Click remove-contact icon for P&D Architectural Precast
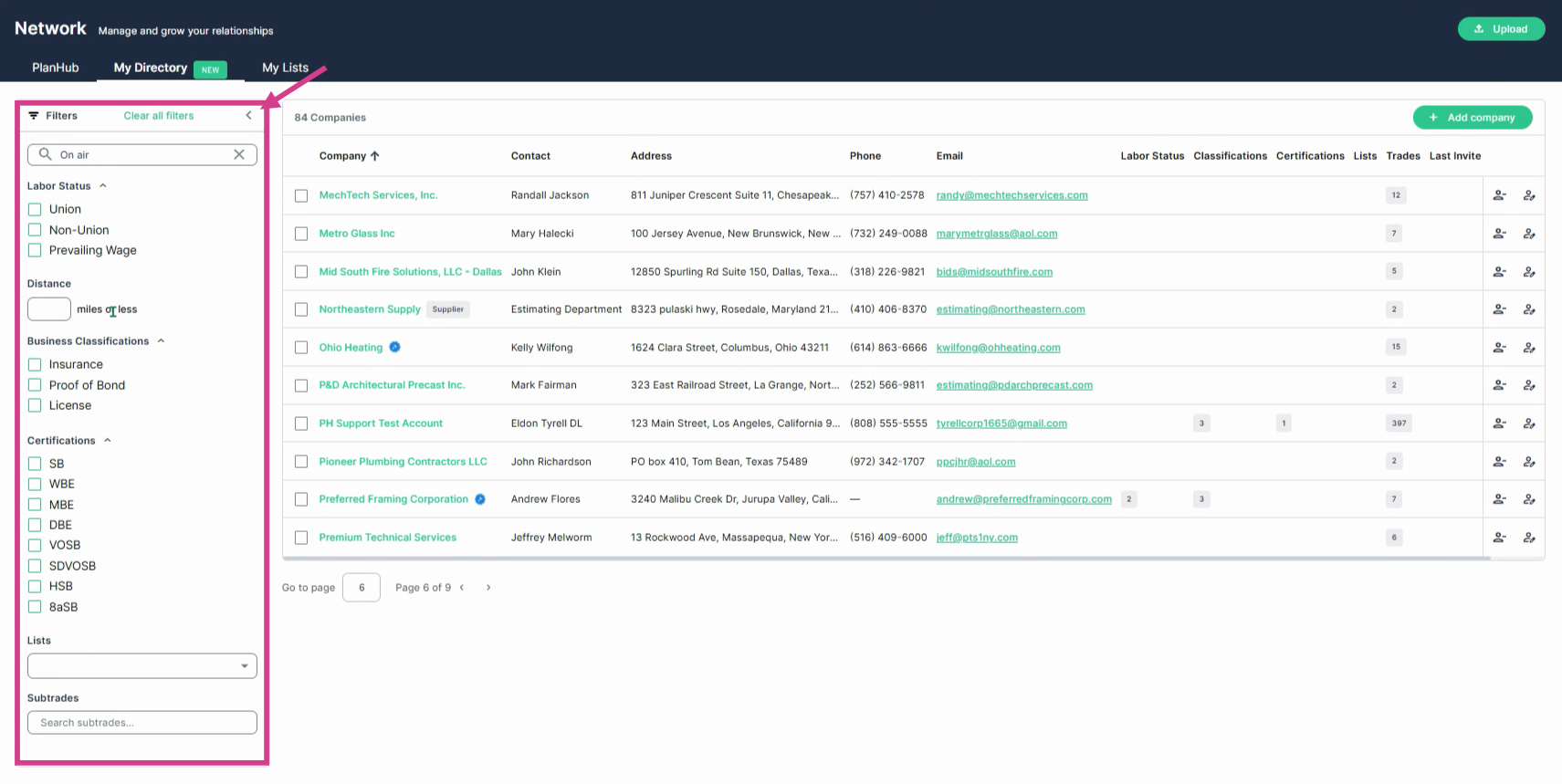The height and width of the screenshot is (784, 1562). pos(1499,385)
